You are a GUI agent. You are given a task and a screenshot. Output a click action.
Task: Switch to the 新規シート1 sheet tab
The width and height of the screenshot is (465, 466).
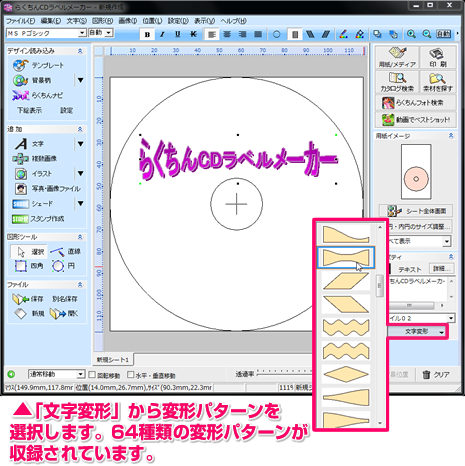[x=113, y=360]
